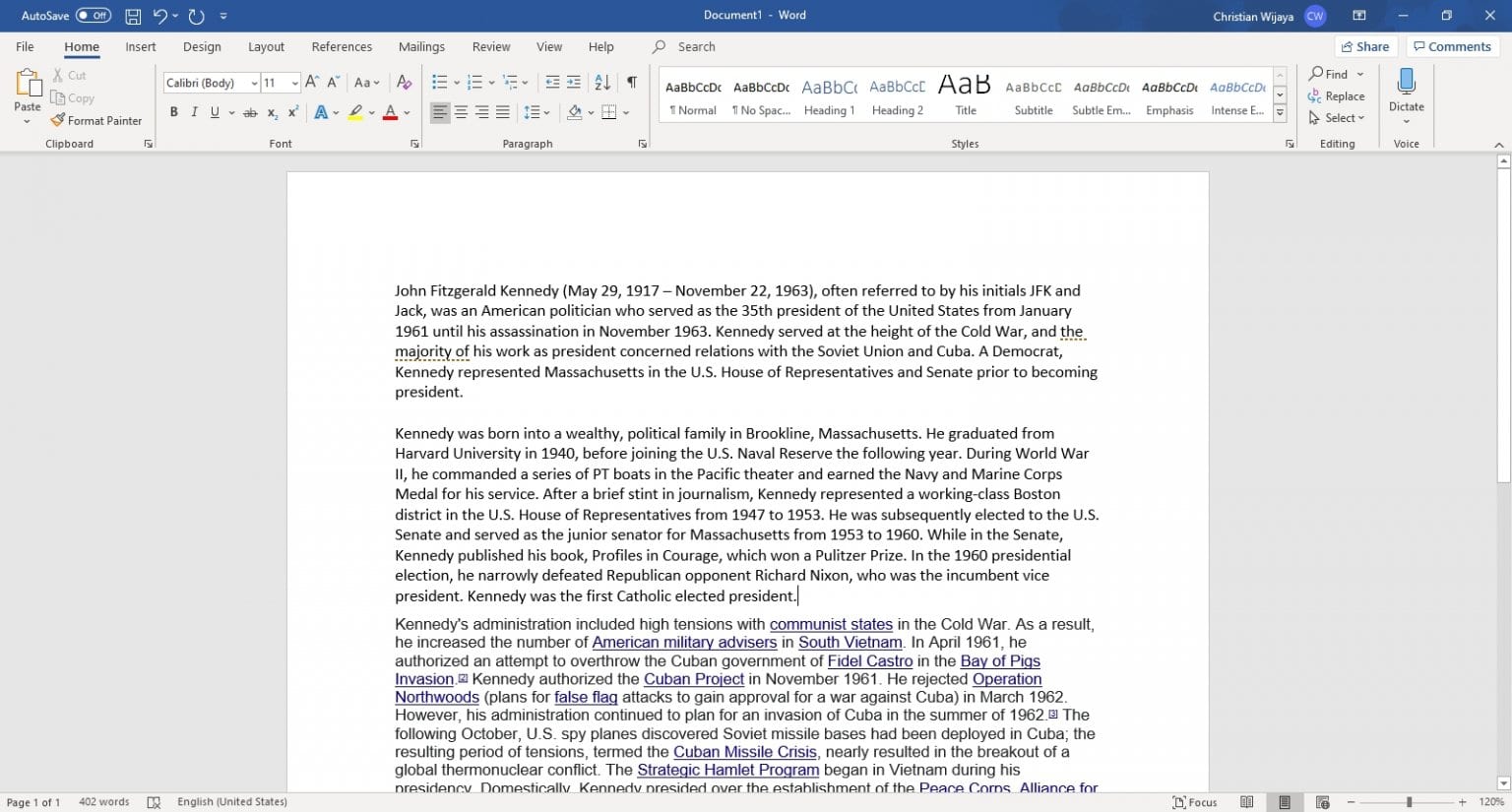Expand numbering list dropdown arrow

pos(491,83)
